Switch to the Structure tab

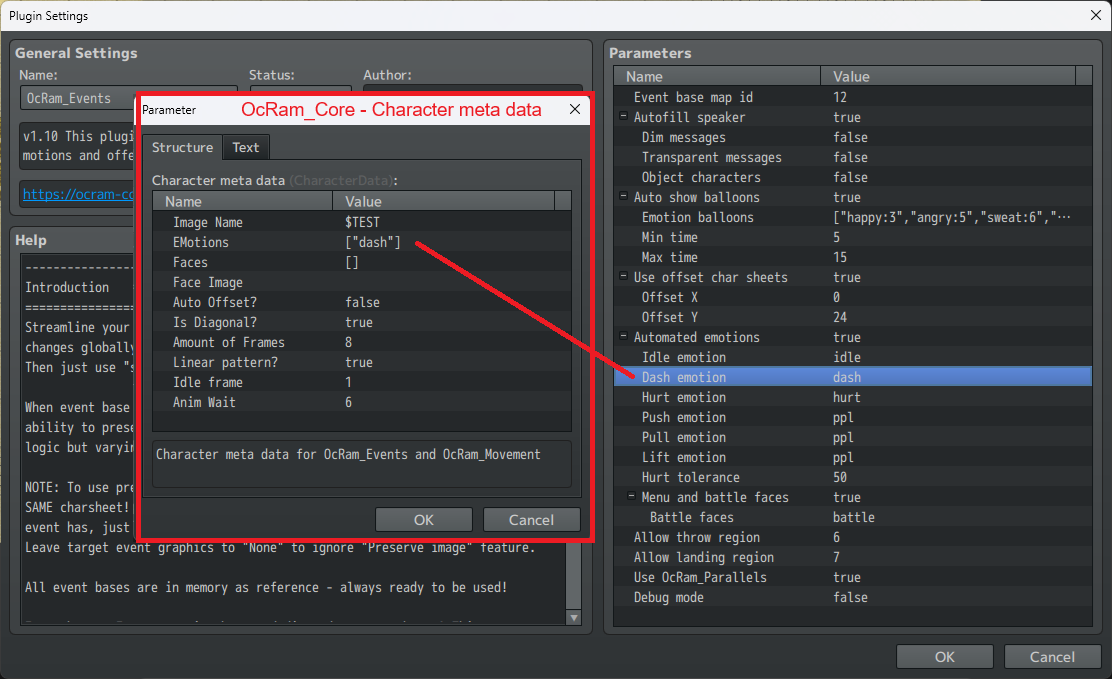pos(182,148)
